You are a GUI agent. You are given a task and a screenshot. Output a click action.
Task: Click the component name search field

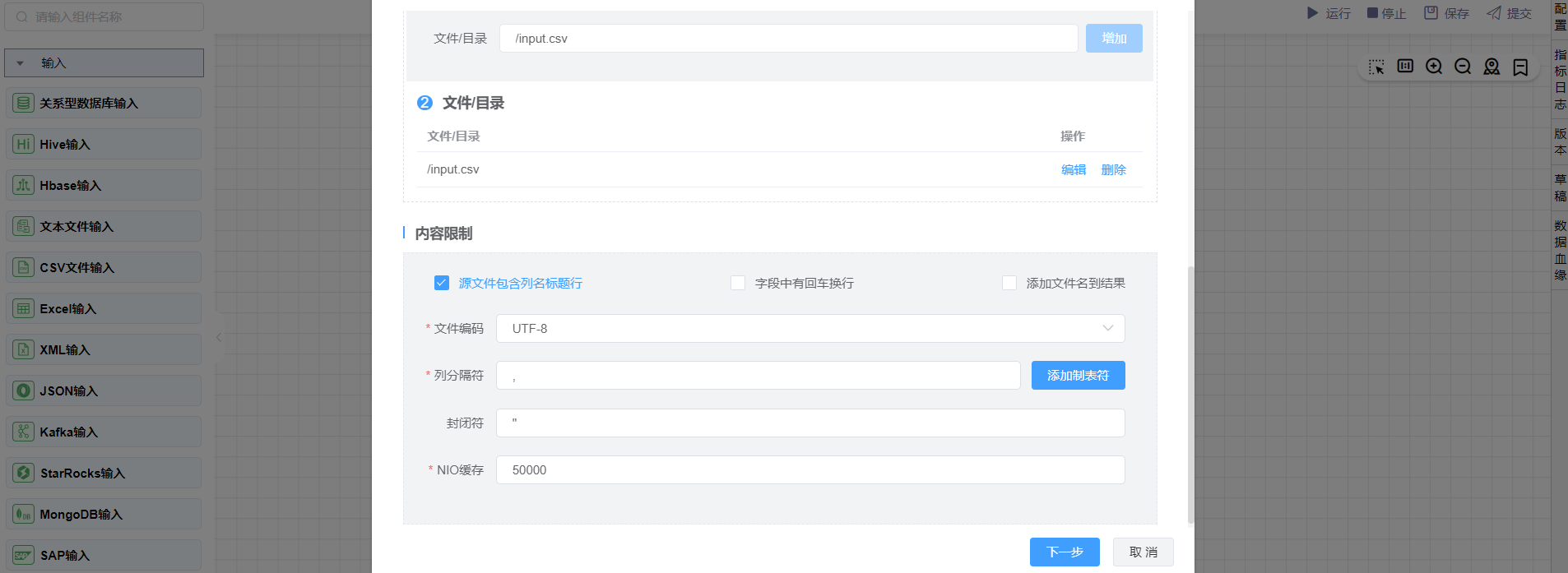(x=104, y=16)
